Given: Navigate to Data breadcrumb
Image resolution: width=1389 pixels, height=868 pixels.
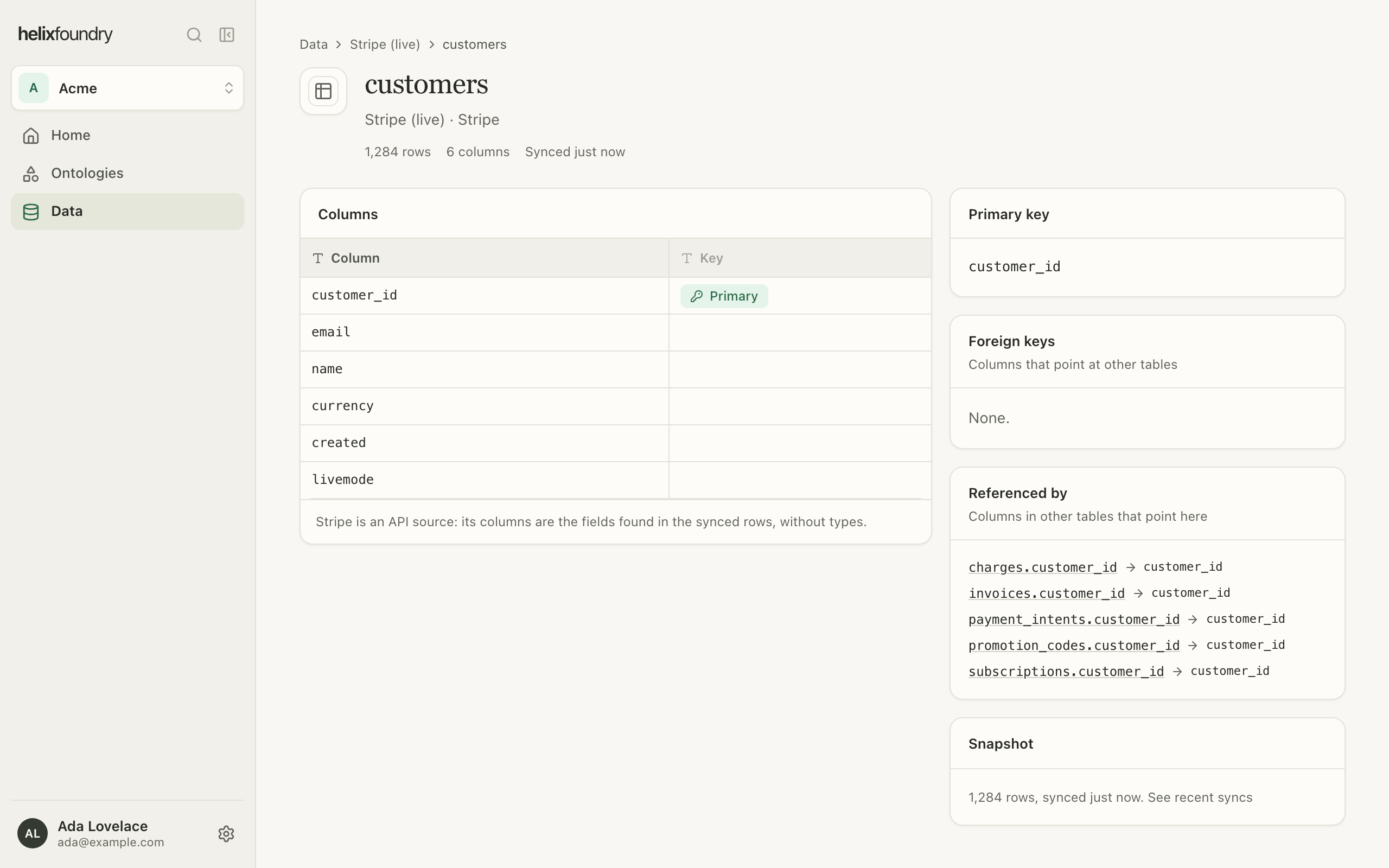Looking at the screenshot, I should pos(314,45).
